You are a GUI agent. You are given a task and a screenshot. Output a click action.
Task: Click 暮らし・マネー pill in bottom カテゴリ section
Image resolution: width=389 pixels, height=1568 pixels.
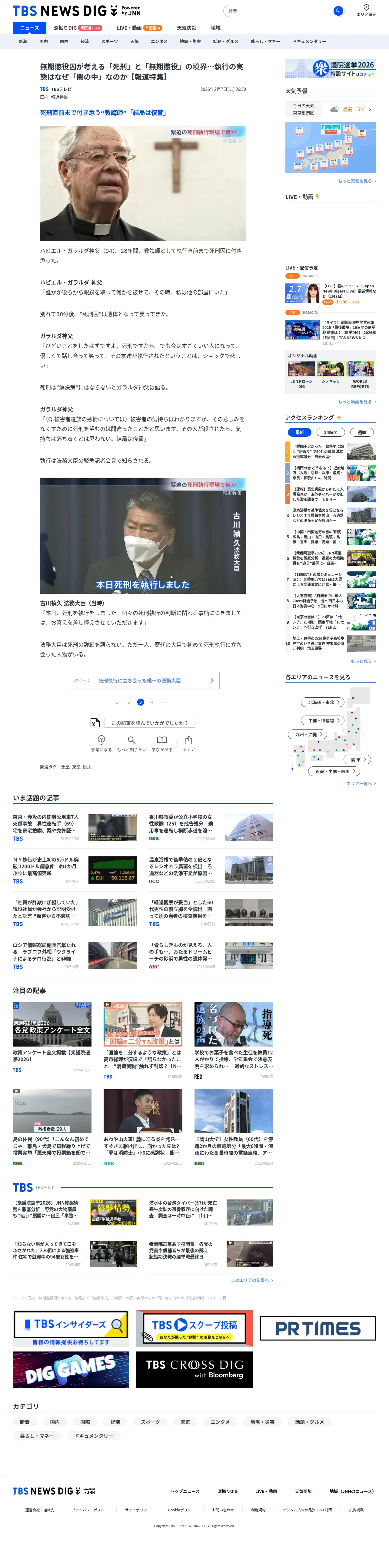tap(37, 1435)
